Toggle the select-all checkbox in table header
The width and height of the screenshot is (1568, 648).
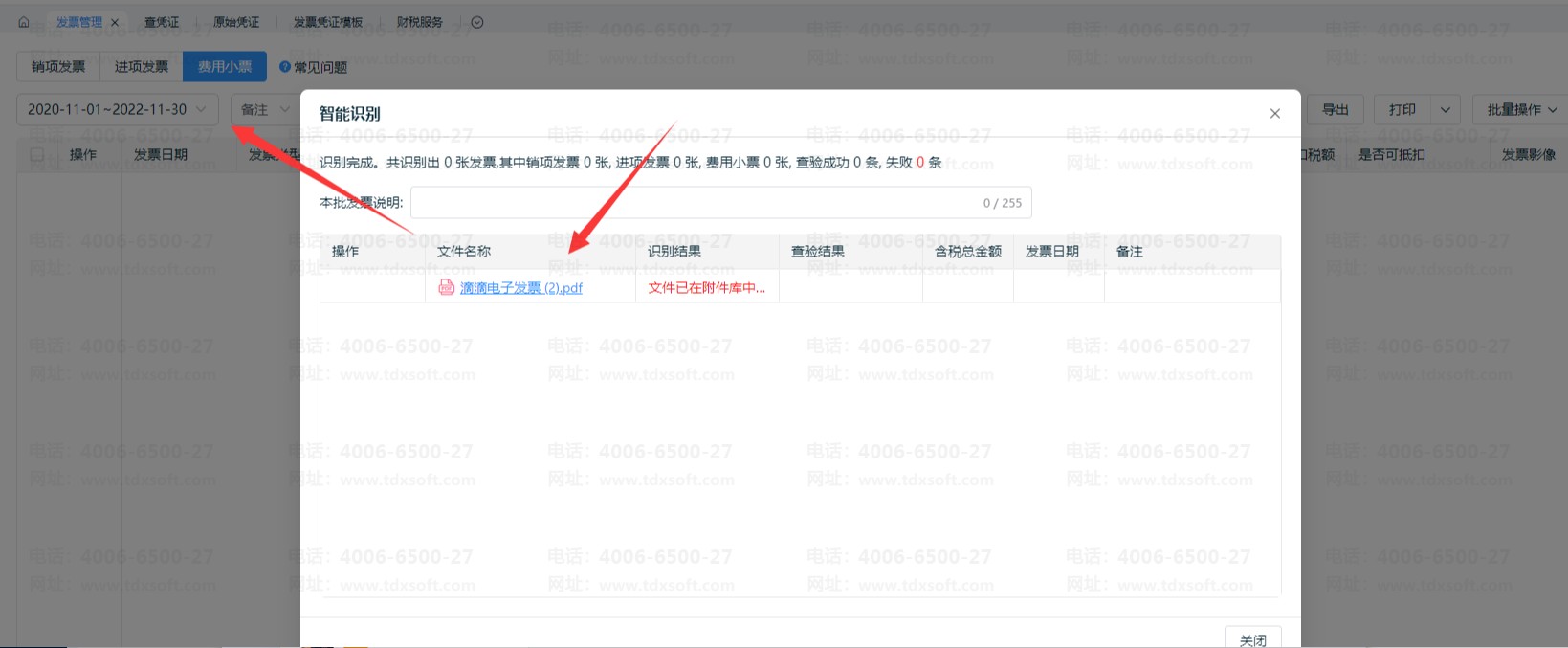[37, 154]
